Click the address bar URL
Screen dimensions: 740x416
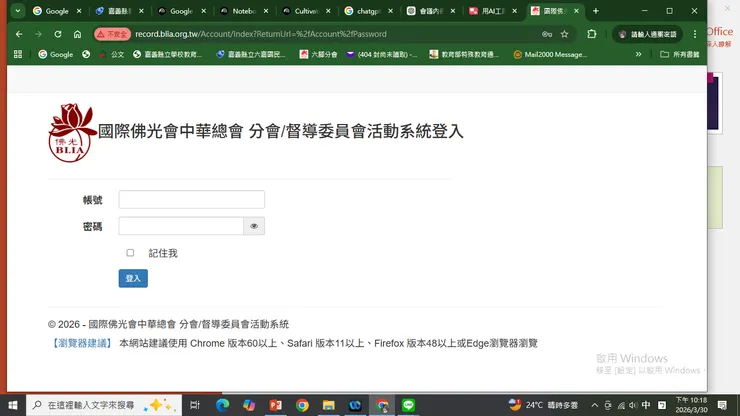[x=261, y=34]
